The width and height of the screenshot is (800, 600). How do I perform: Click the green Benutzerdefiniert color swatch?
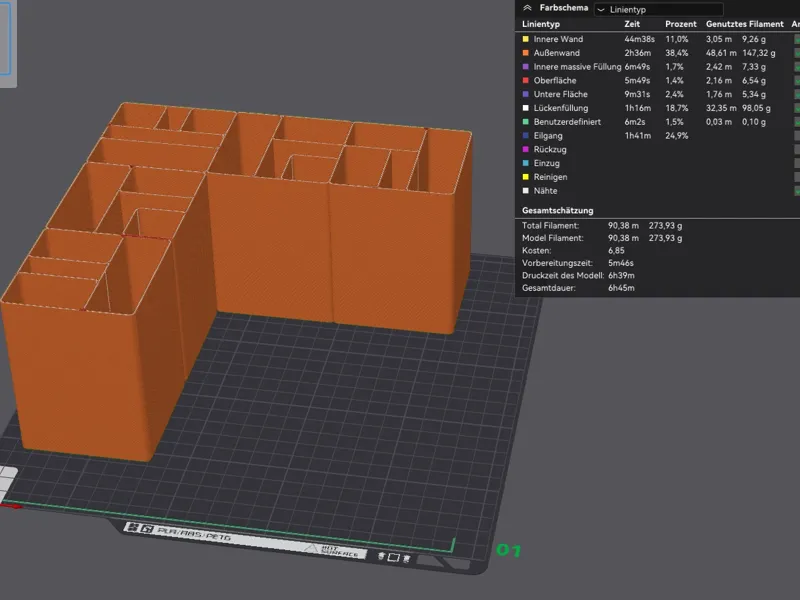(x=526, y=121)
